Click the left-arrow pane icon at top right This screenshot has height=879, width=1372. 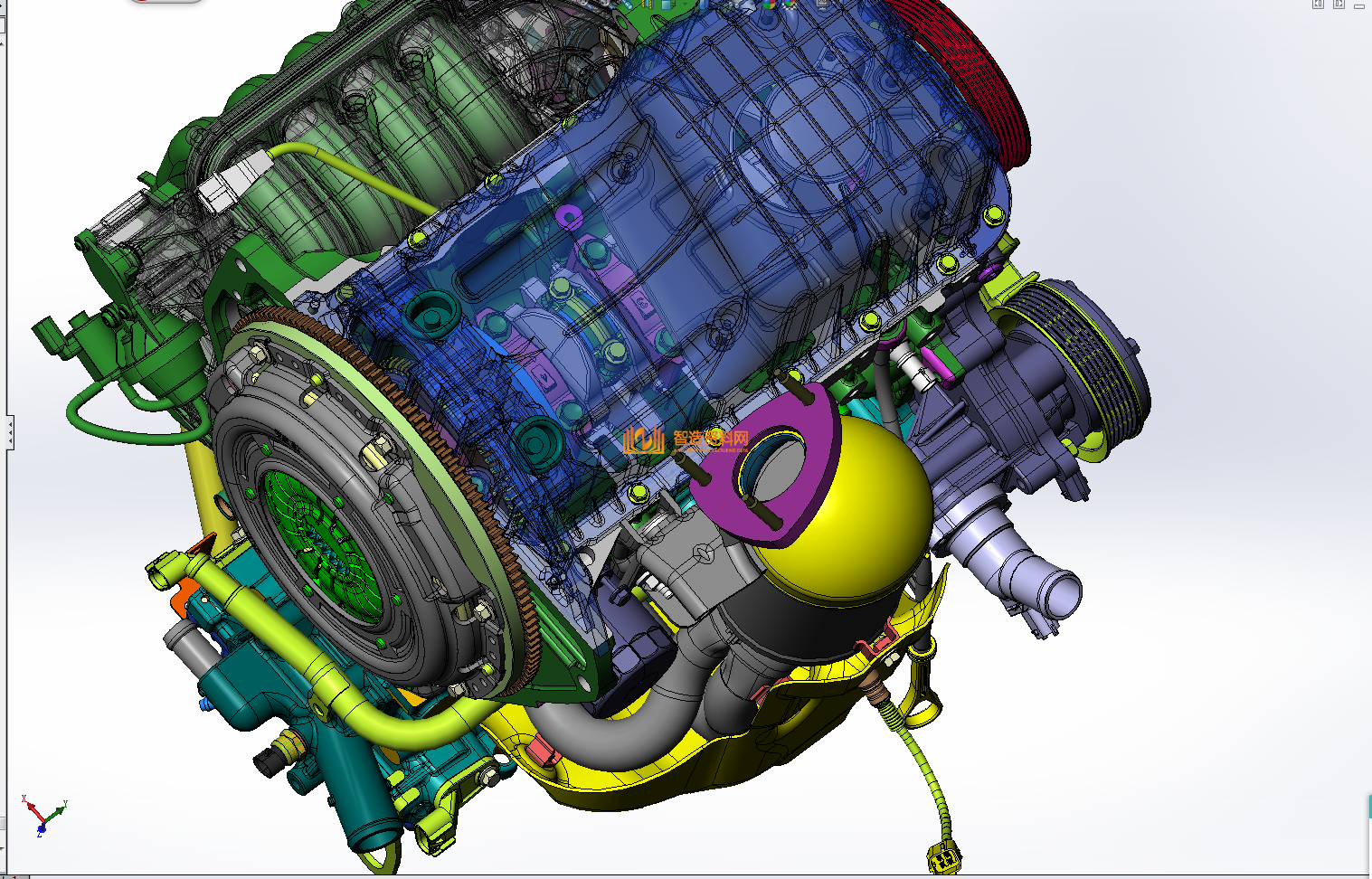[1318, 5]
